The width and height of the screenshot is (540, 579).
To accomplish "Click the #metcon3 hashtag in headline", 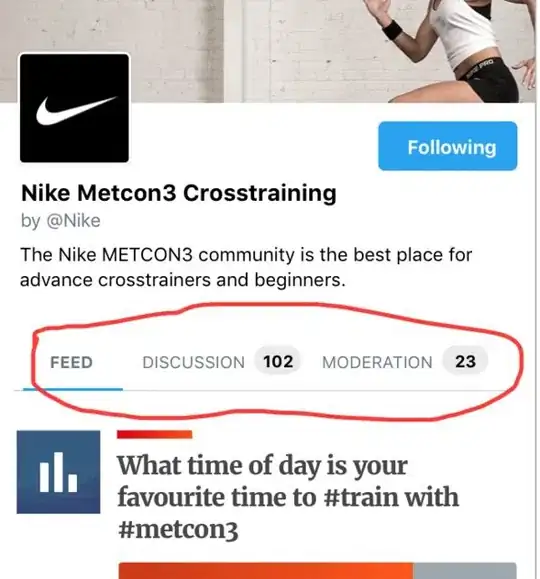I will coord(178,529).
